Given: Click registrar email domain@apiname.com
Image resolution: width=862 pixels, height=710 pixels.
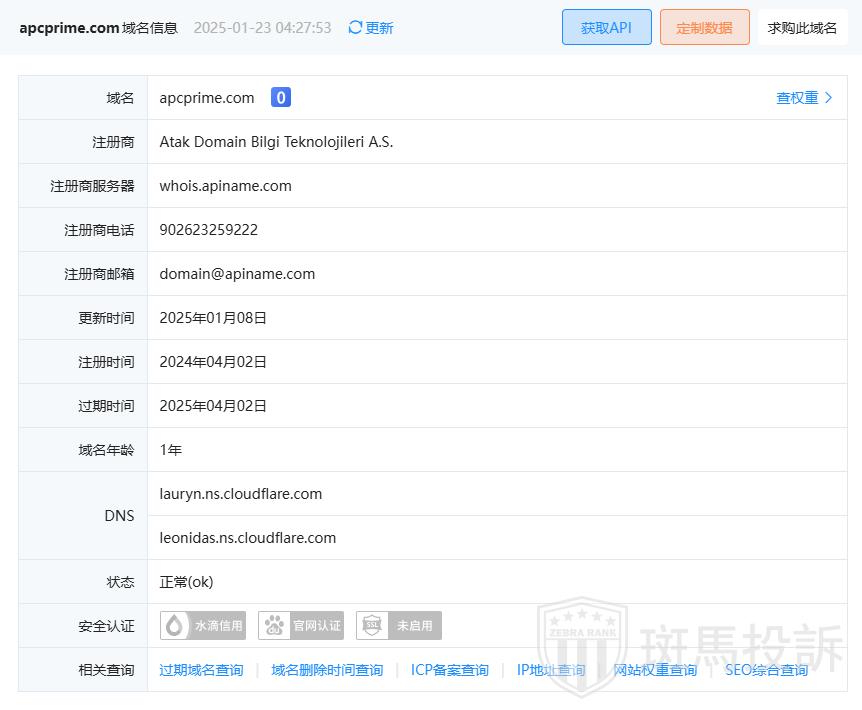Looking at the screenshot, I should tap(237, 274).
